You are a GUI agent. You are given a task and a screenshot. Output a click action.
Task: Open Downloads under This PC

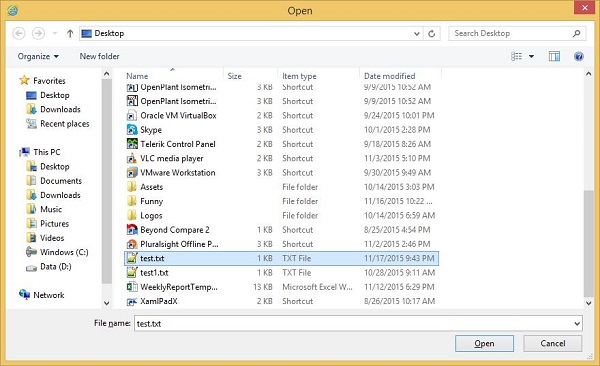(53, 195)
